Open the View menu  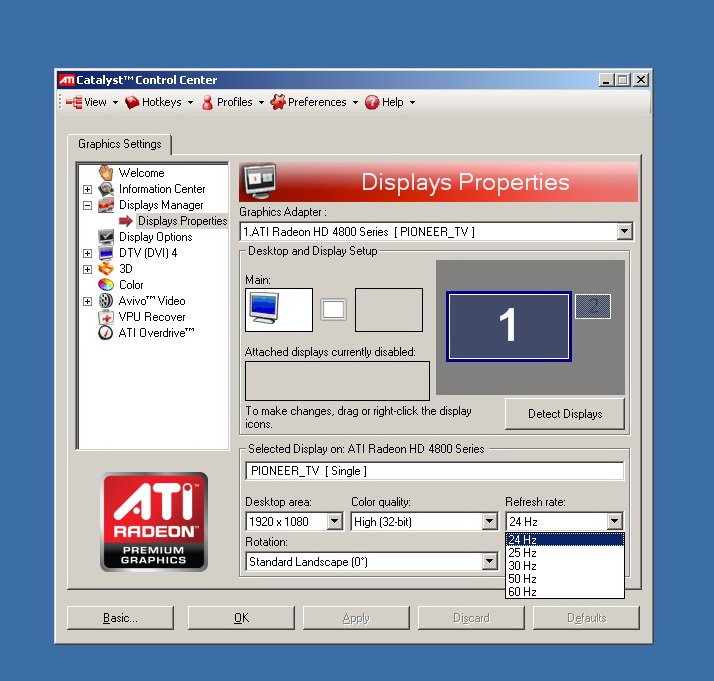(92, 102)
